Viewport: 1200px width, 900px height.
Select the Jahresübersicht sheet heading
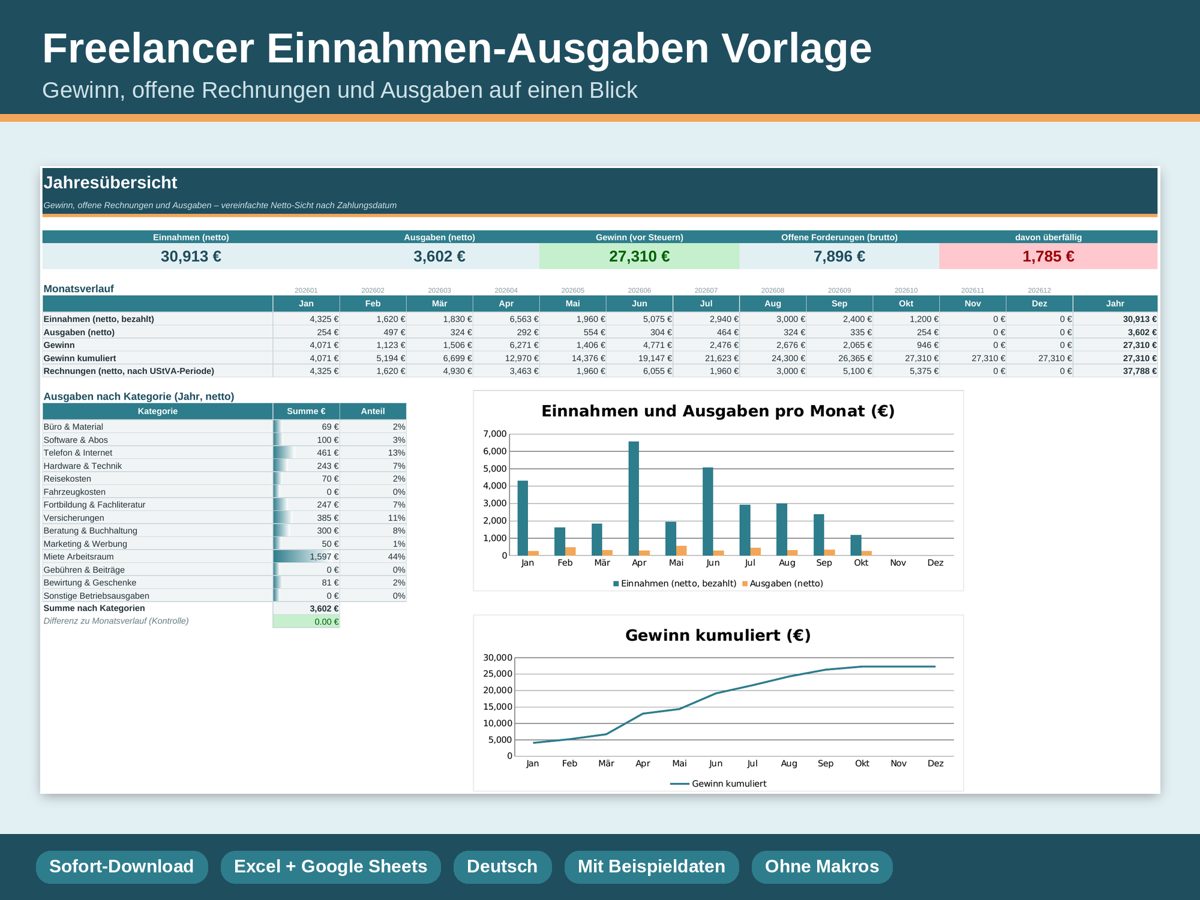[110, 183]
